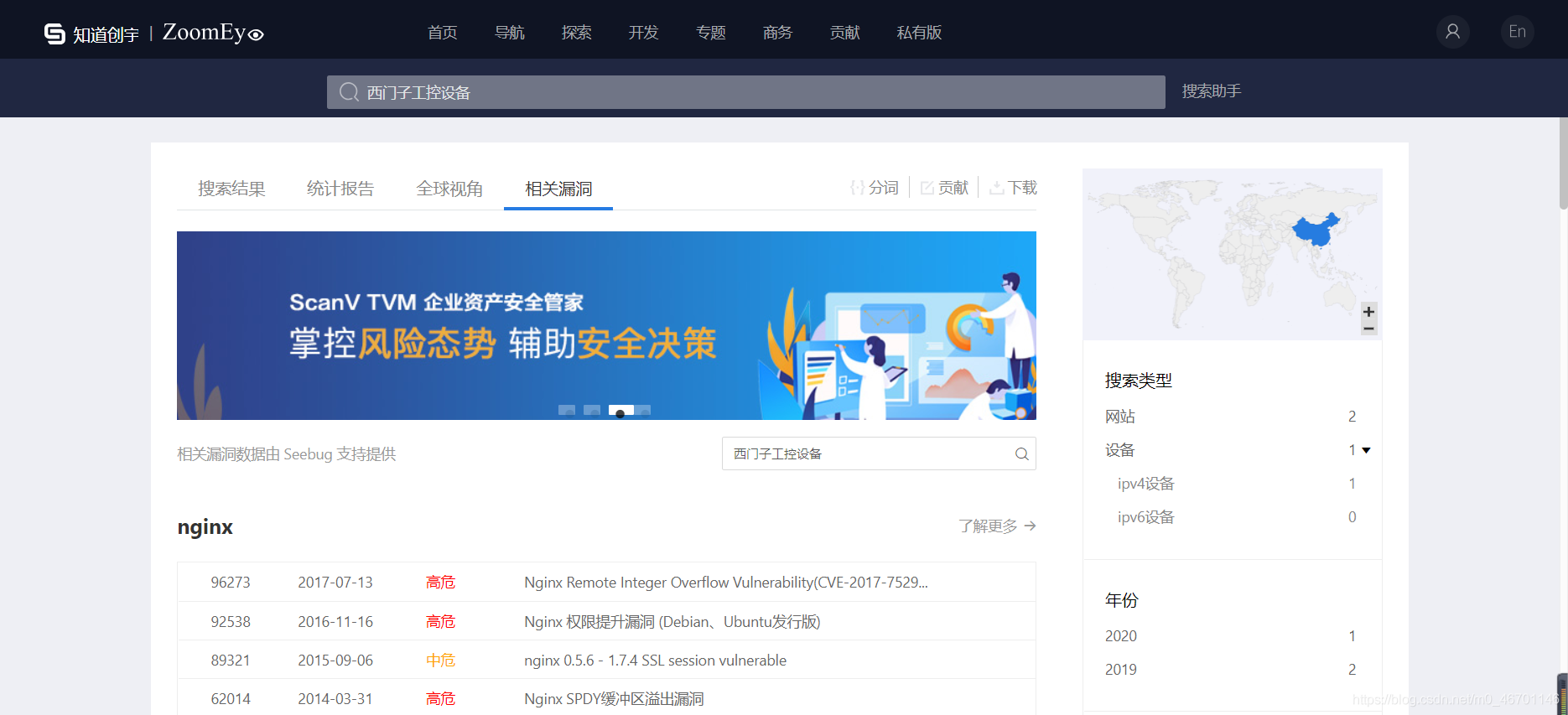Click the 搜索助手 link
This screenshot has height=715, width=1568.
click(1212, 91)
